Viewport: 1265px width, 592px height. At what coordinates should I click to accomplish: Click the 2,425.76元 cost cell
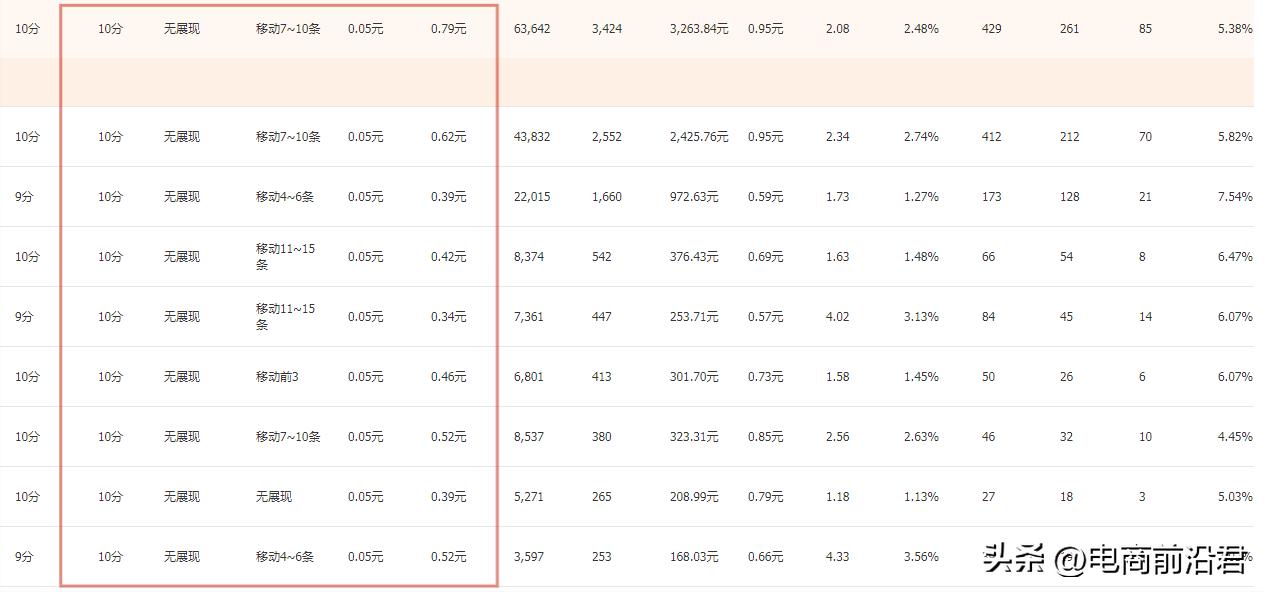pyautogui.click(x=698, y=137)
